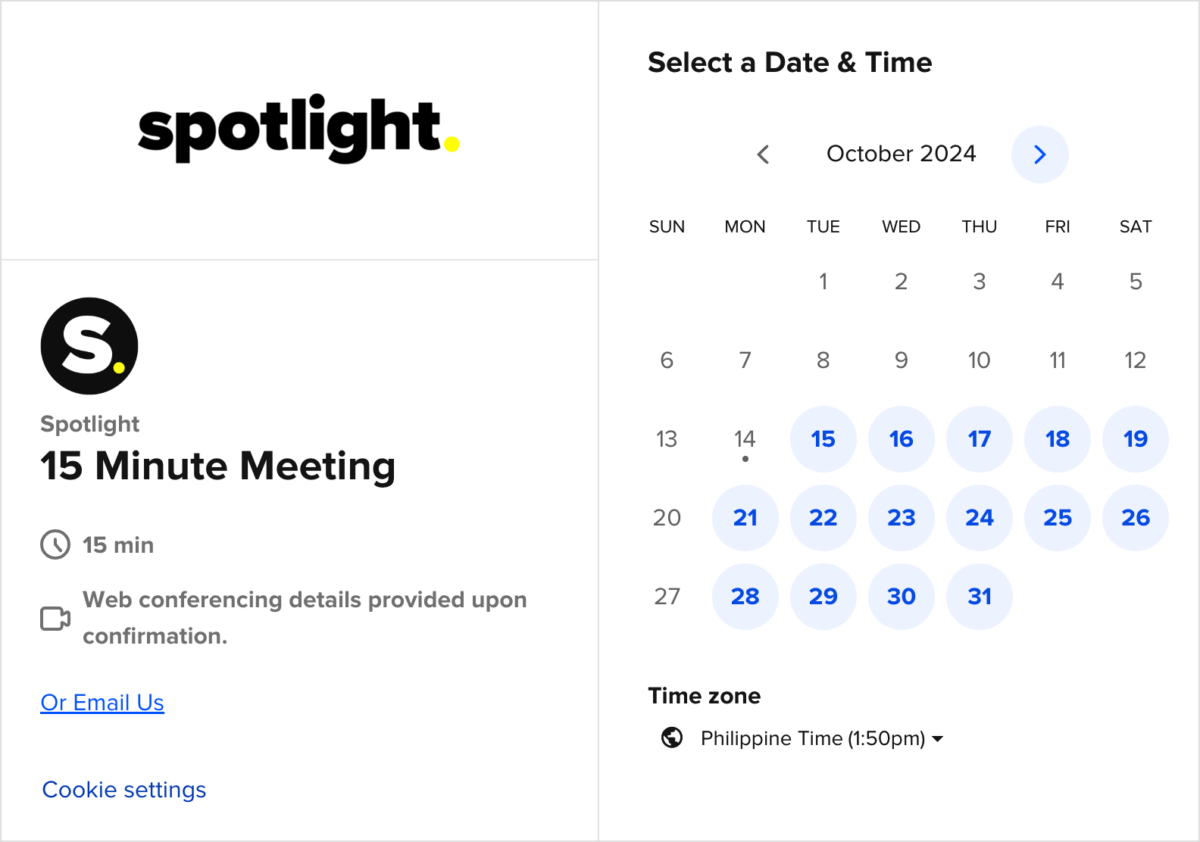The width and height of the screenshot is (1200, 842).
Task: Click the dotted date October 14
Action: (745, 439)
